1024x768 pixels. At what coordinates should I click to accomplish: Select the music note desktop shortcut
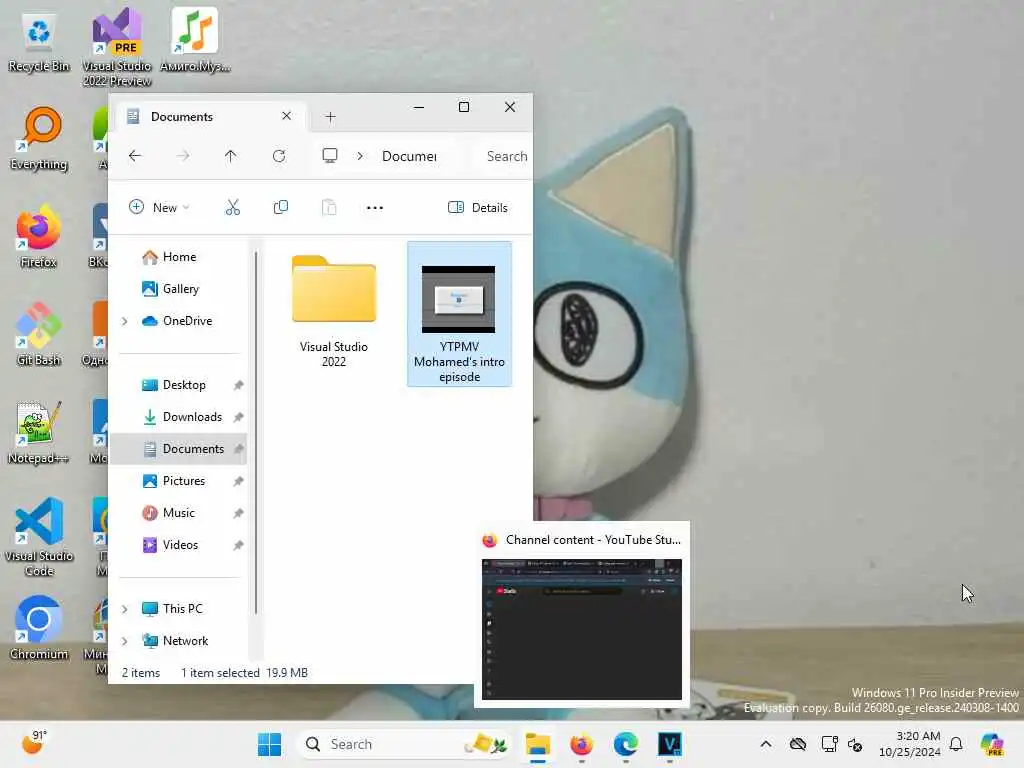coord(195,40)
